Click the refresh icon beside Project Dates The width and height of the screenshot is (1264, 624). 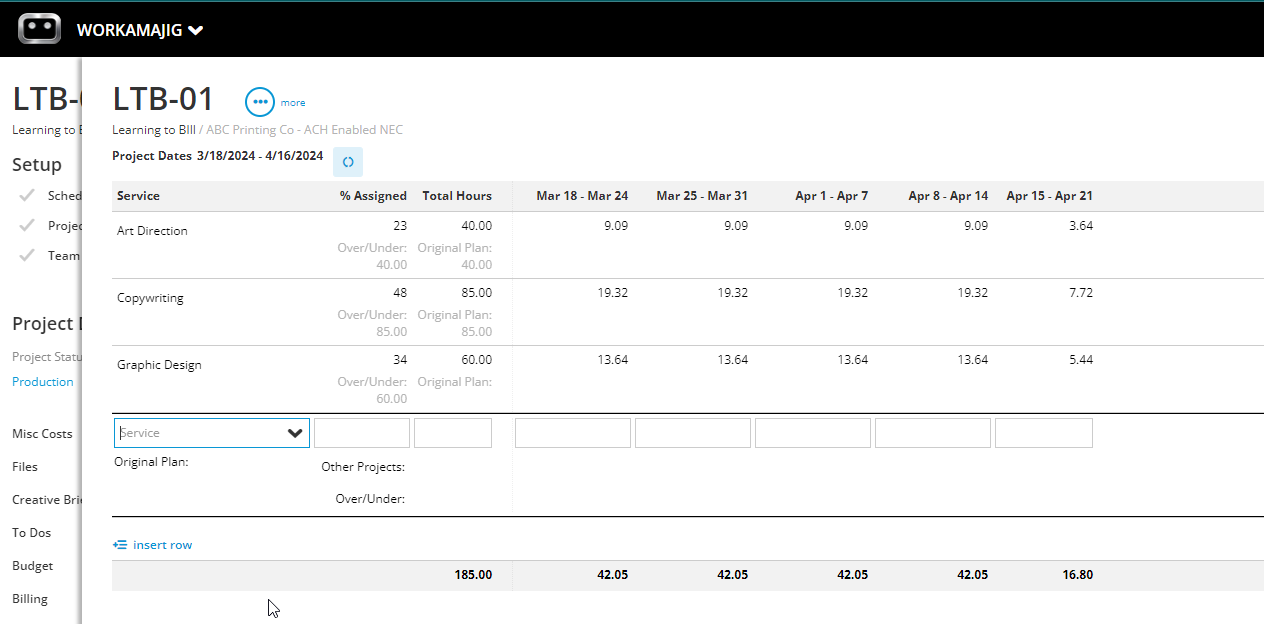pos(348,162)
